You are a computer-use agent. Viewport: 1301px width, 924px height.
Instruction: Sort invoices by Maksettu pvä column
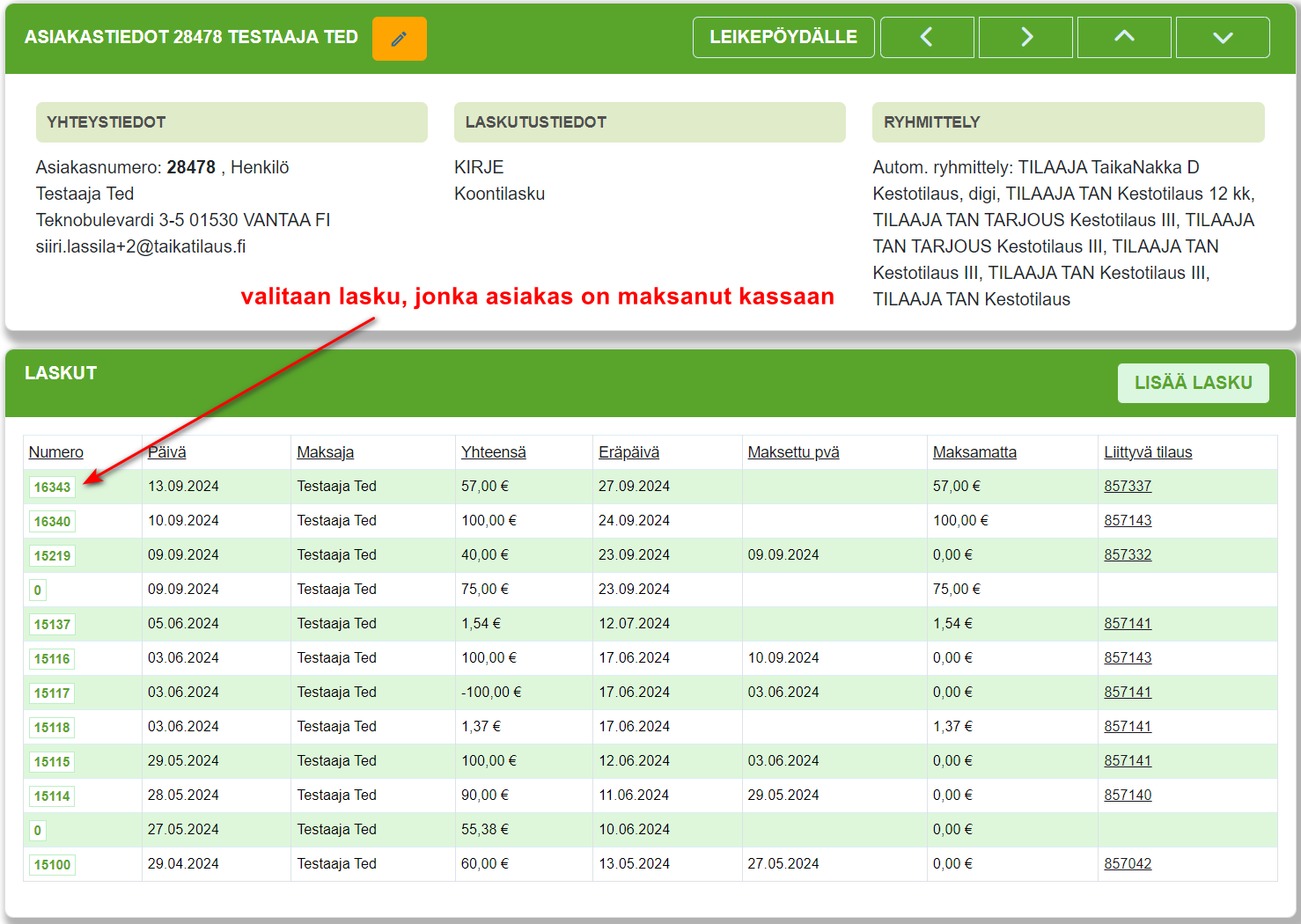793,452
